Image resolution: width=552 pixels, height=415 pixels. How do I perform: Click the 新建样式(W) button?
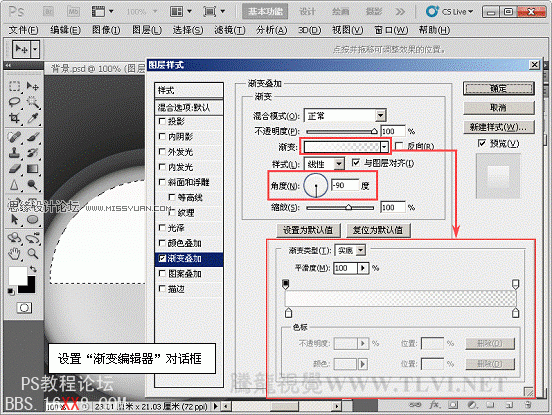(x=498, y=127)
